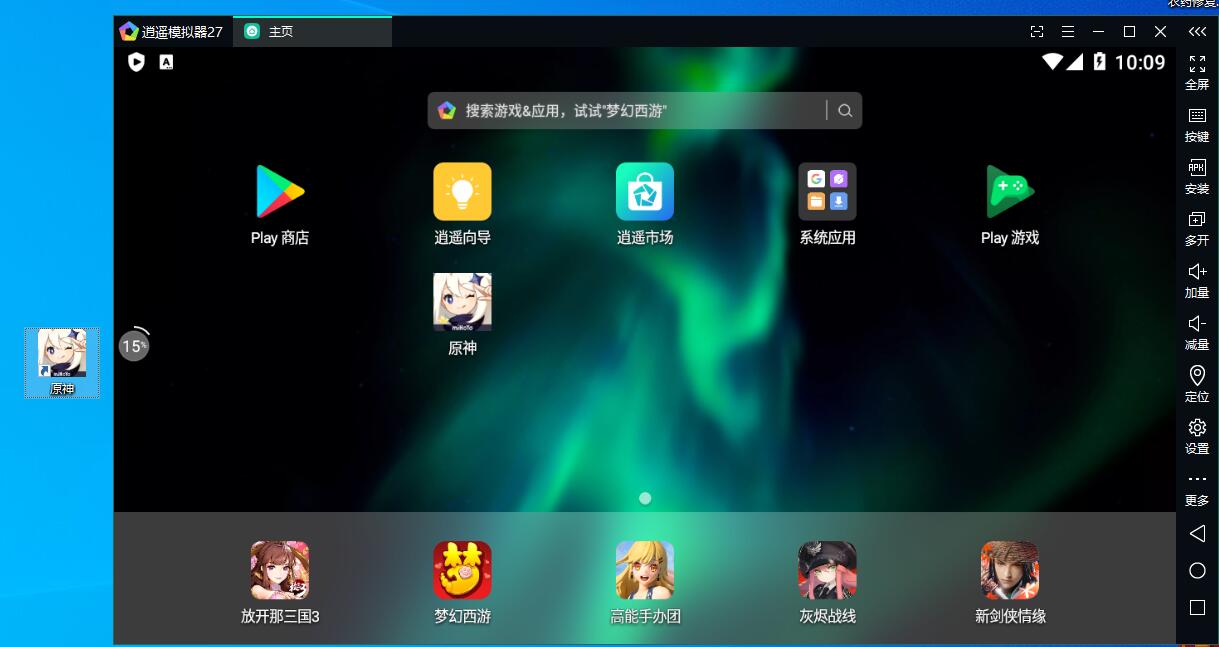
Task: Open 梦幻西游 from the dock
Action: 462,570
